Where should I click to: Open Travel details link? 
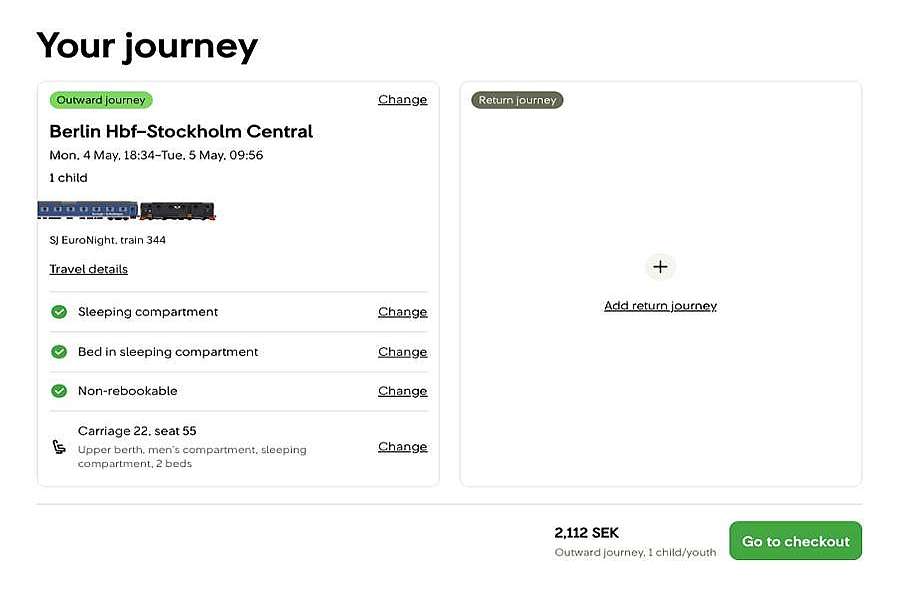point(89,269)
